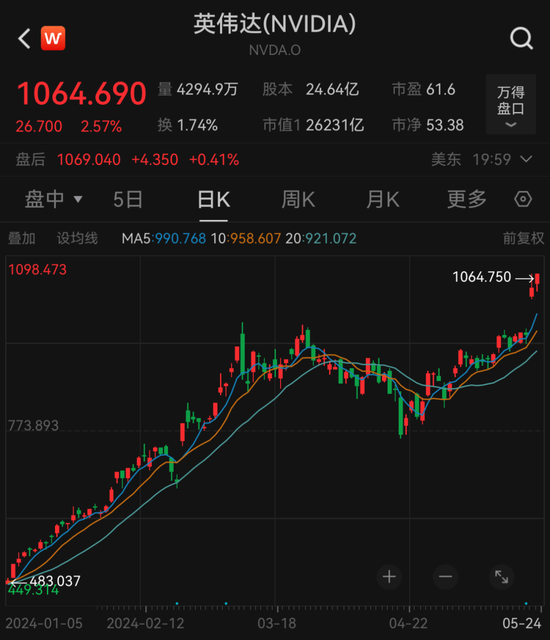The image size is (550, 640).
Task: Expand chart to fullscreen with arrows icon
Action: click(501, 577)
